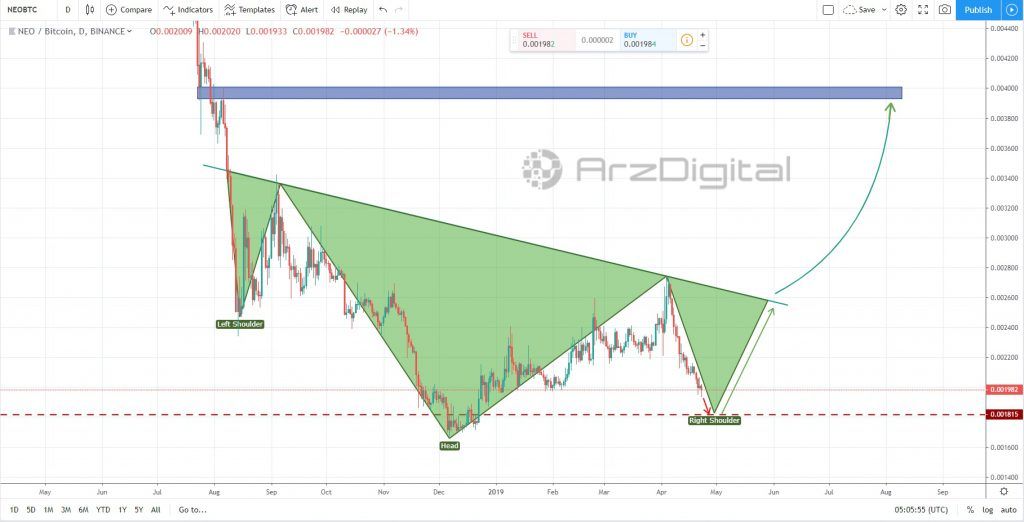Toggle log scale
1024x522 pixels.
coord(987,509)
